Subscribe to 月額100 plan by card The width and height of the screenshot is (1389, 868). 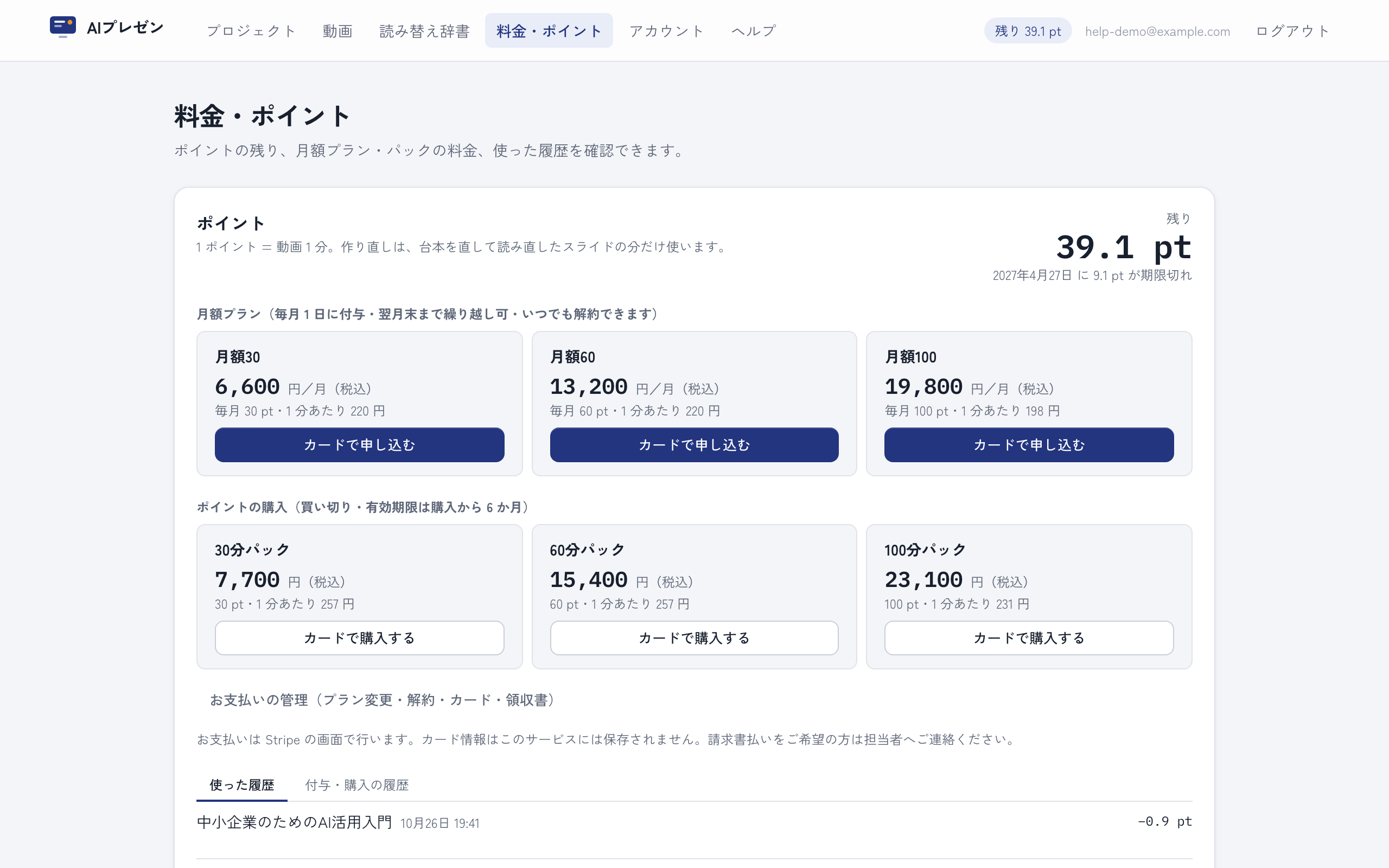1029,445
